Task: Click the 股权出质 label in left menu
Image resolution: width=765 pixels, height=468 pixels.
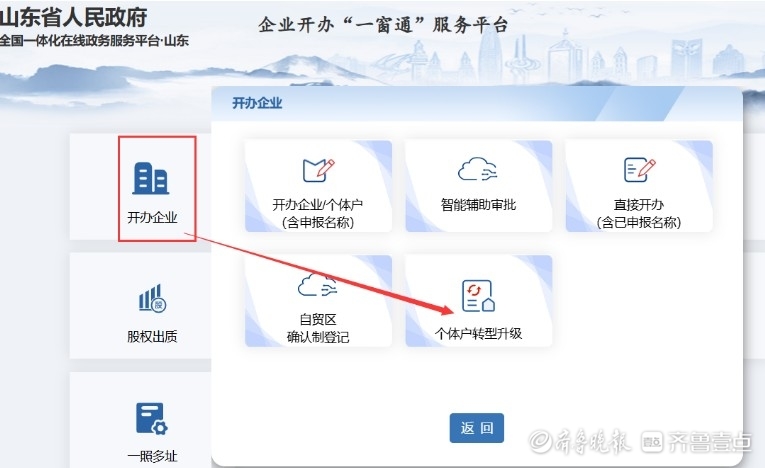Action: point(151,337)
